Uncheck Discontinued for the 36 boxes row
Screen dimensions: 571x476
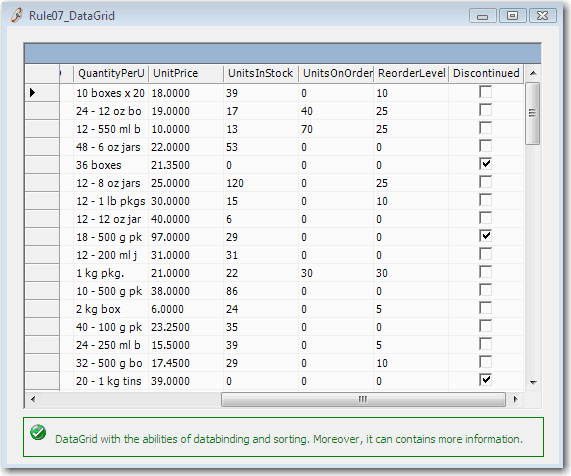(485, 164)
